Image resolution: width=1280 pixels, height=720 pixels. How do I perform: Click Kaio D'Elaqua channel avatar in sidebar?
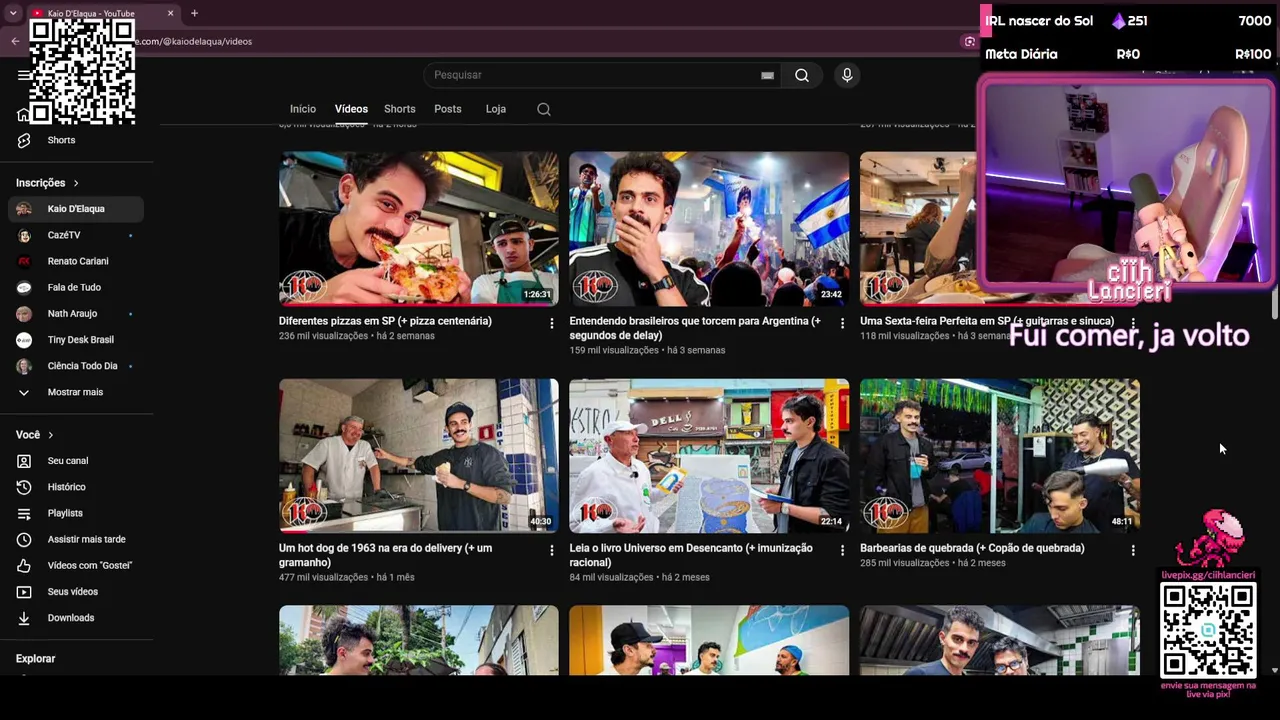[x=24, y=209]
